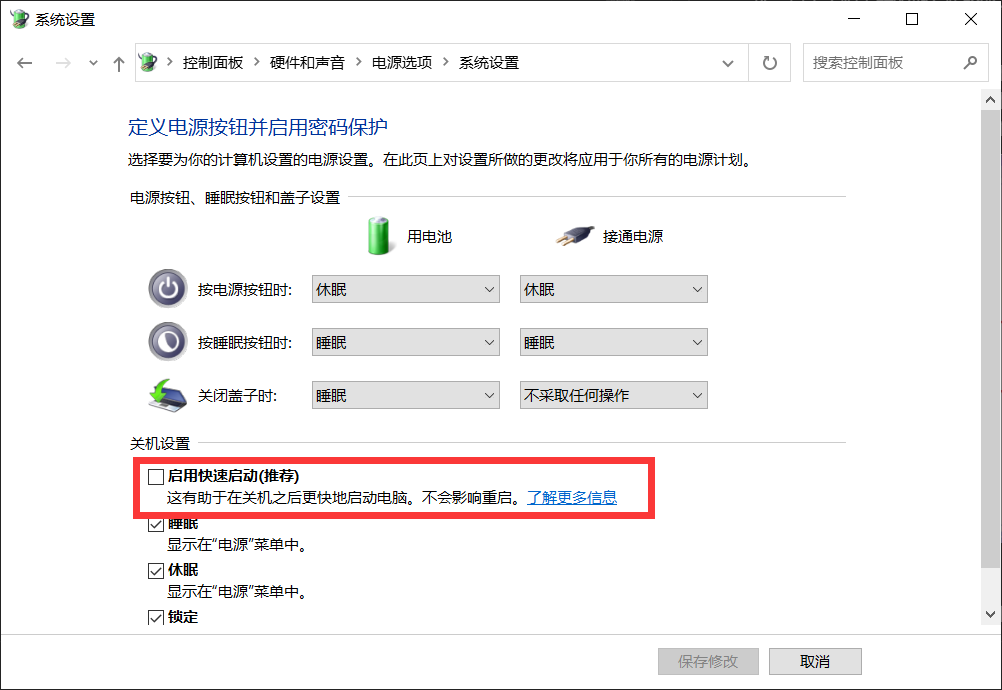Uncheck the 休眠 shutdown option
This screenshot has width=1002, height=690.
tap(156, 571)
